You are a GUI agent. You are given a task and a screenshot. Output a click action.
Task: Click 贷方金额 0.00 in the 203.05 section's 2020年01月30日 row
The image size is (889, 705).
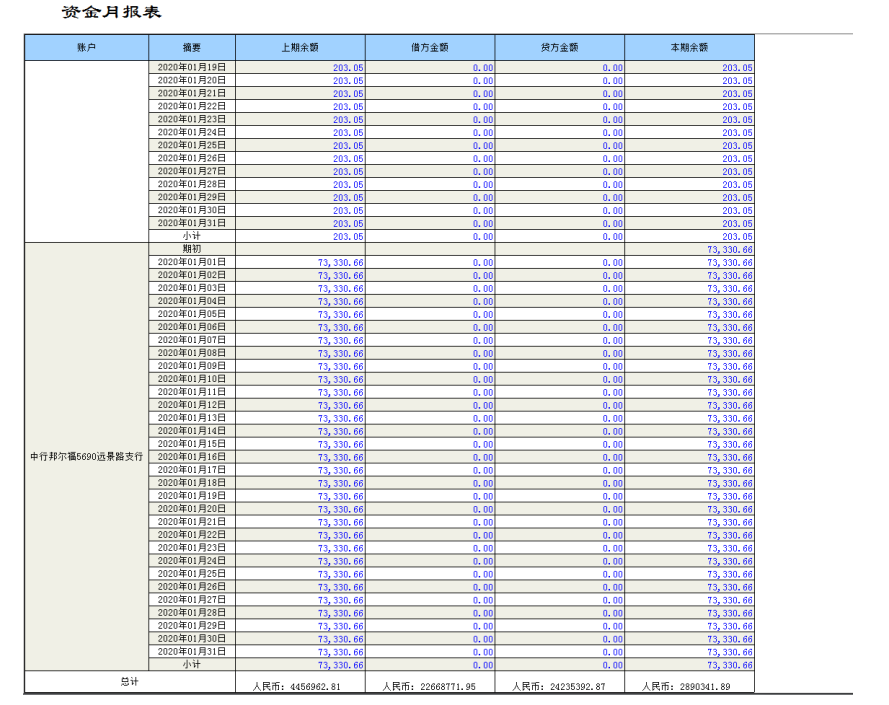pos(613,210)
